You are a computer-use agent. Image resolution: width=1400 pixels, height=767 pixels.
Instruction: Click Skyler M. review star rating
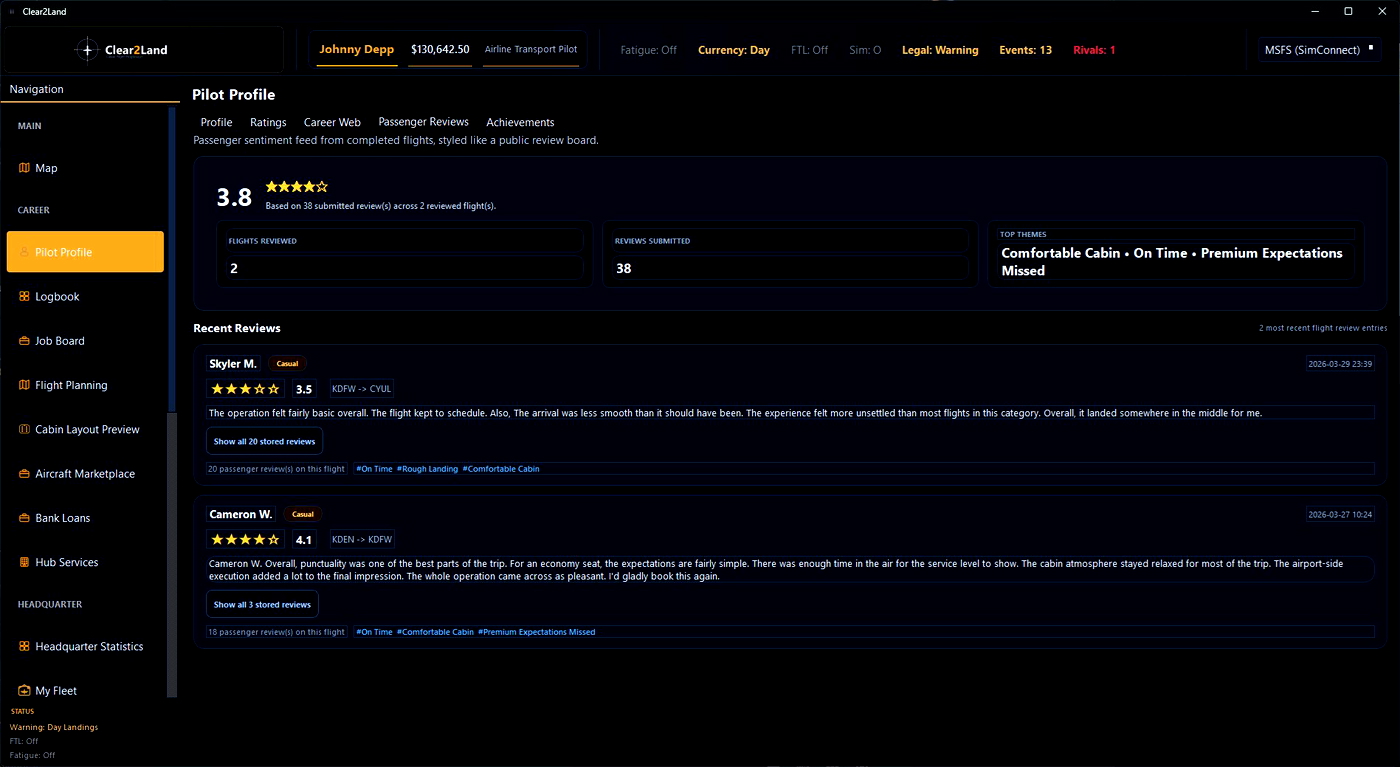pos(245,389)
